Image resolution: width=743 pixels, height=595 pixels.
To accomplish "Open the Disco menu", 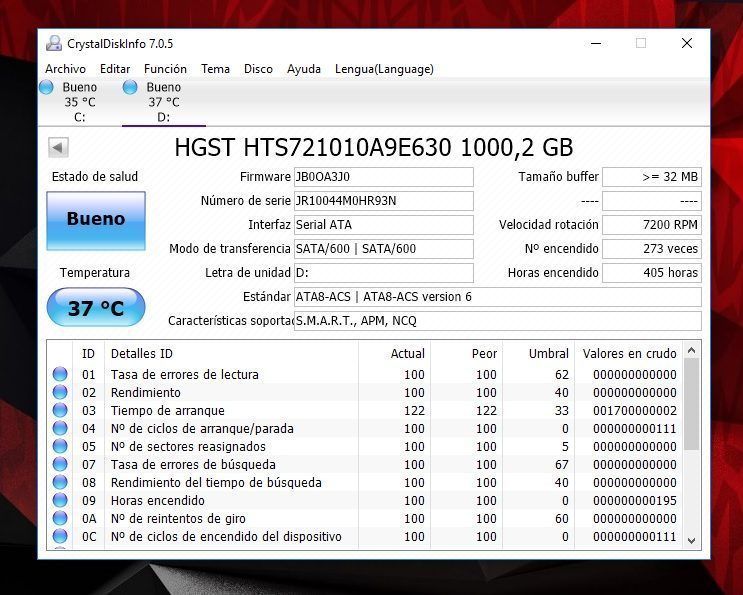I will pyautogui.click(x=258, y=69).
